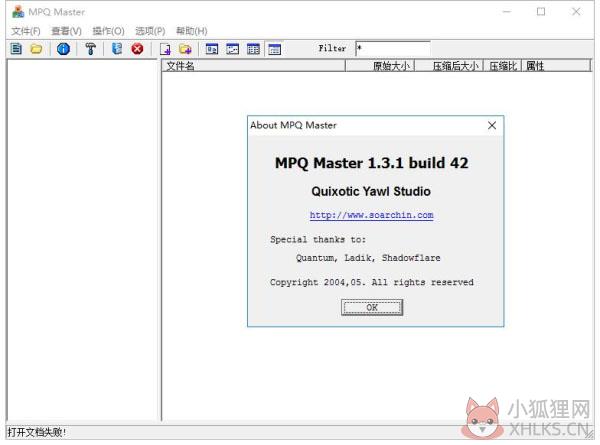Switch to large icons view
The image size is (600, 445).
[x=212, y=49]
